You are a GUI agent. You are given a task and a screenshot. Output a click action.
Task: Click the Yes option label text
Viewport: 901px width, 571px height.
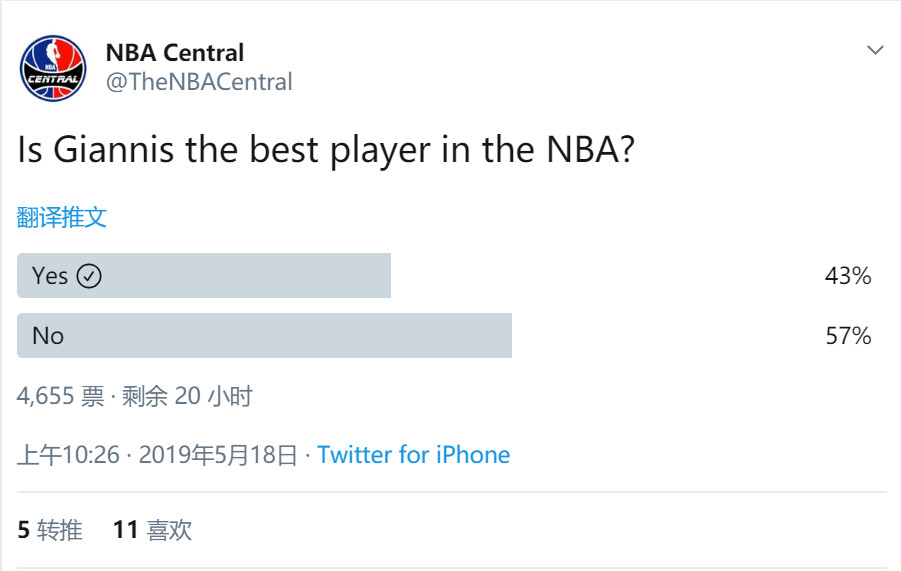point(49,276)
